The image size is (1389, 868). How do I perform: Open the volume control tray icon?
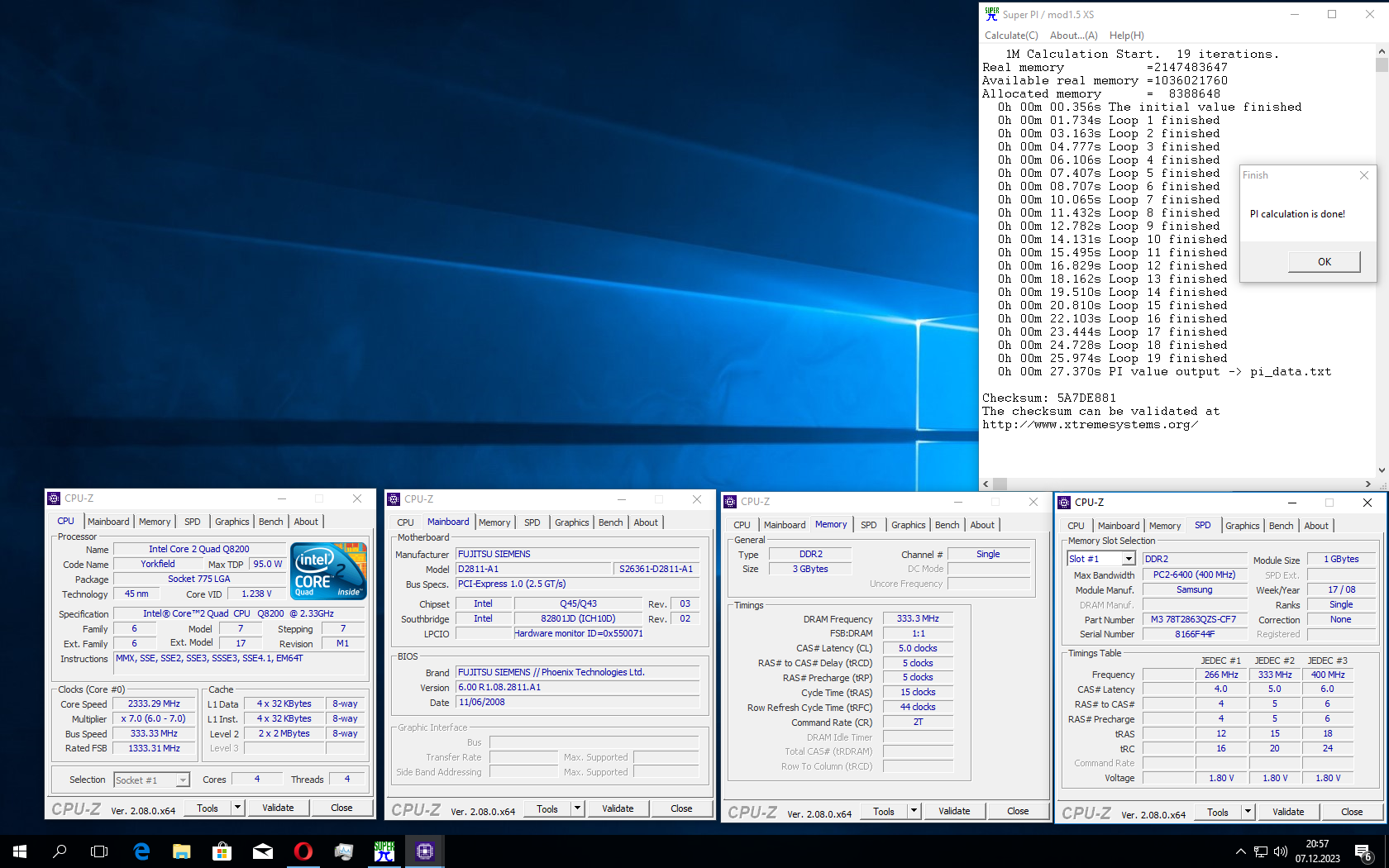[1281, 851]
